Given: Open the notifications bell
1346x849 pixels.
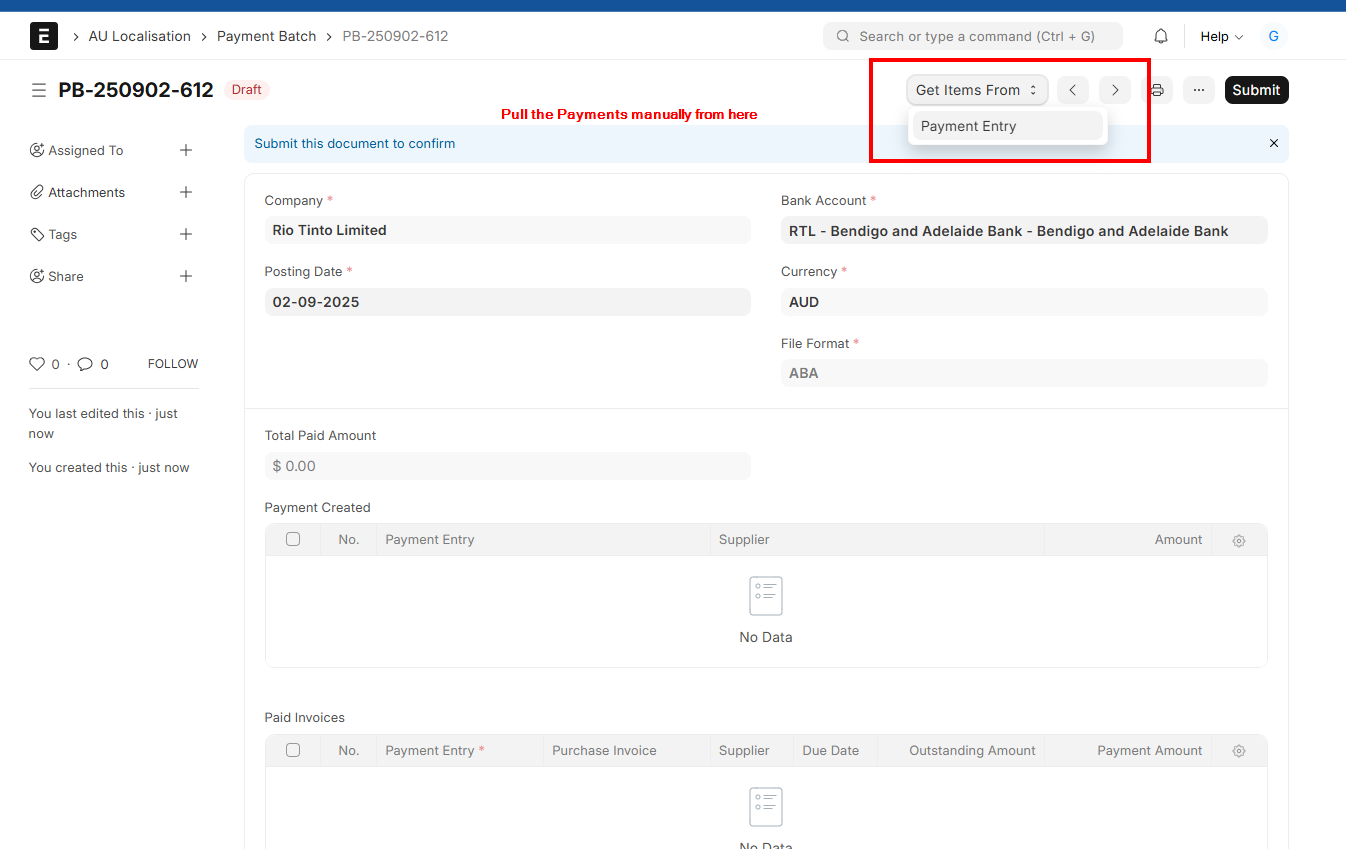Looking at the screenshot, I should coord(1161,36).
